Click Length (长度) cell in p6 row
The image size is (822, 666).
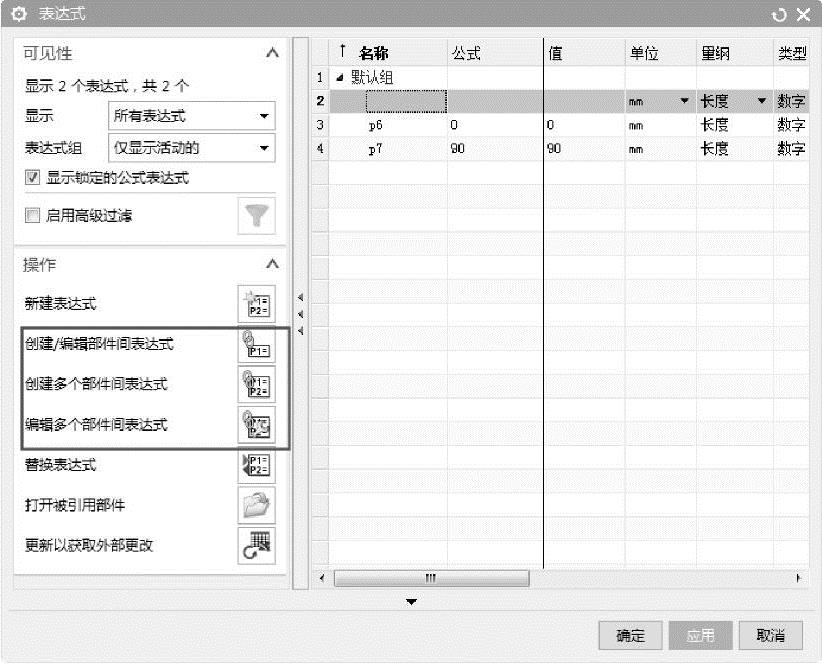coord(734,125)
